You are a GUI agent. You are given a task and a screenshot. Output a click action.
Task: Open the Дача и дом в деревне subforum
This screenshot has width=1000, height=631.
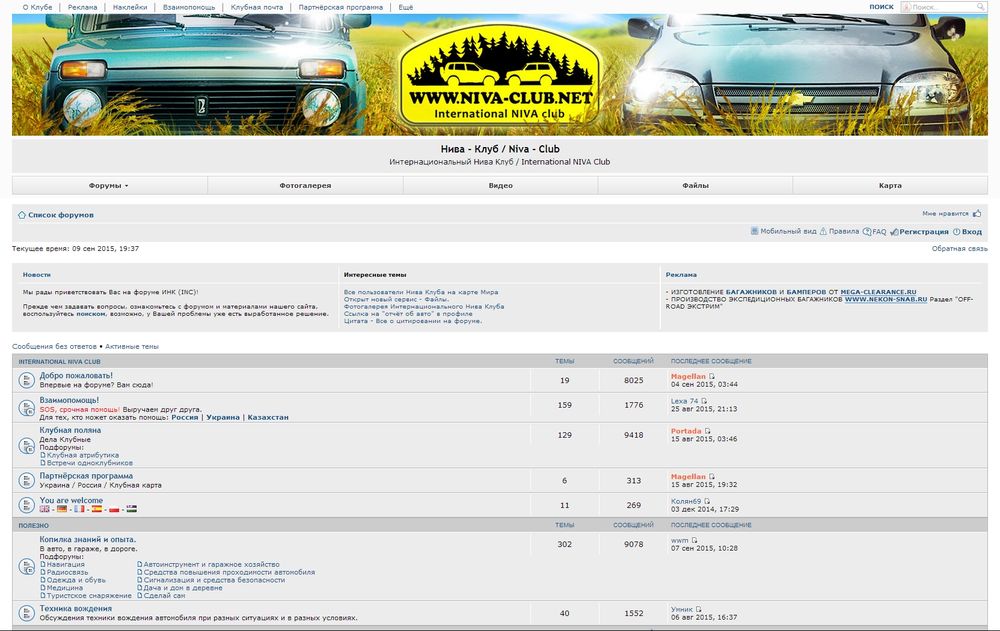183,588
